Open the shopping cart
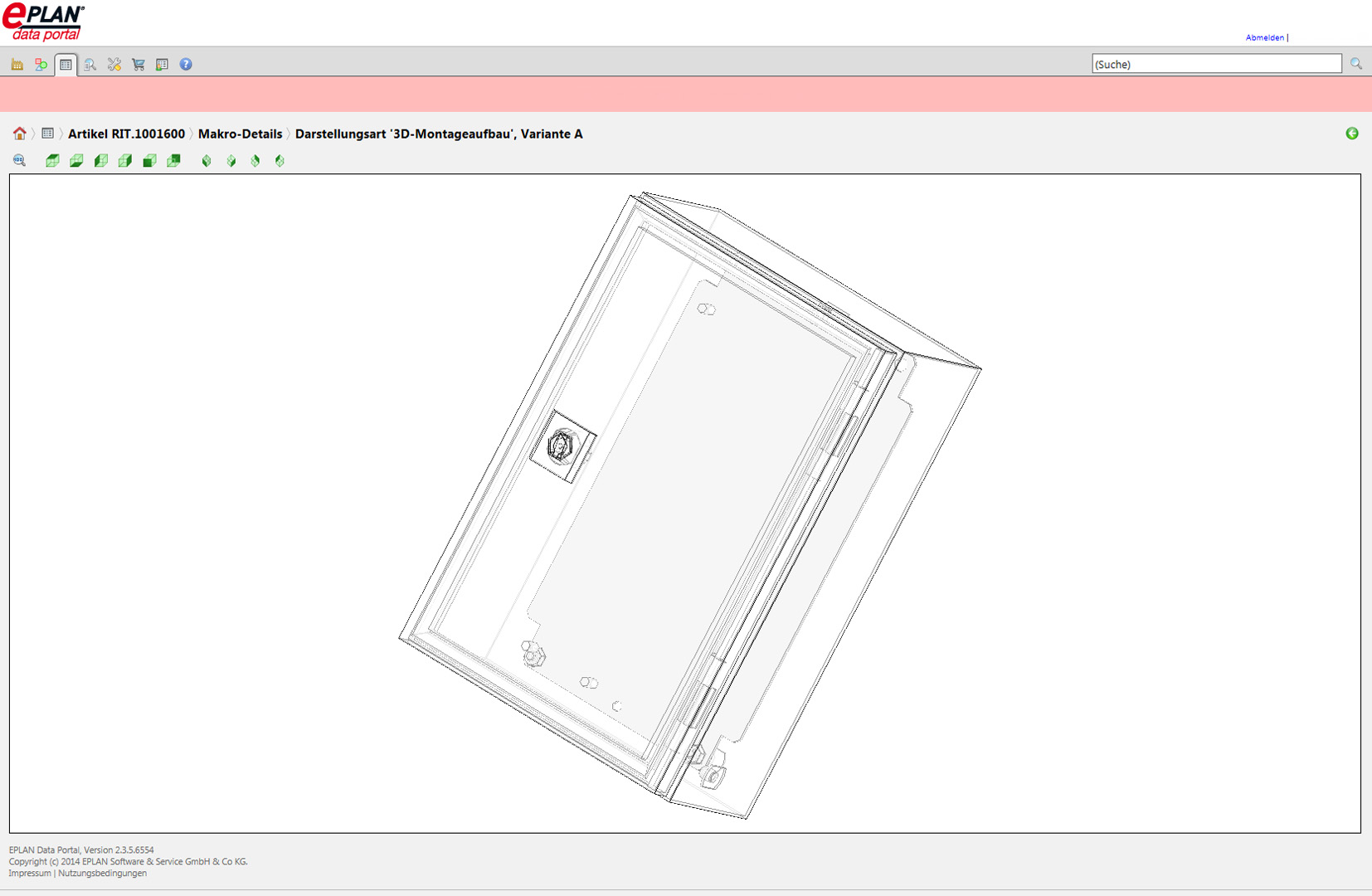The height and width of the screenshot is (896, 1372). 139,65
